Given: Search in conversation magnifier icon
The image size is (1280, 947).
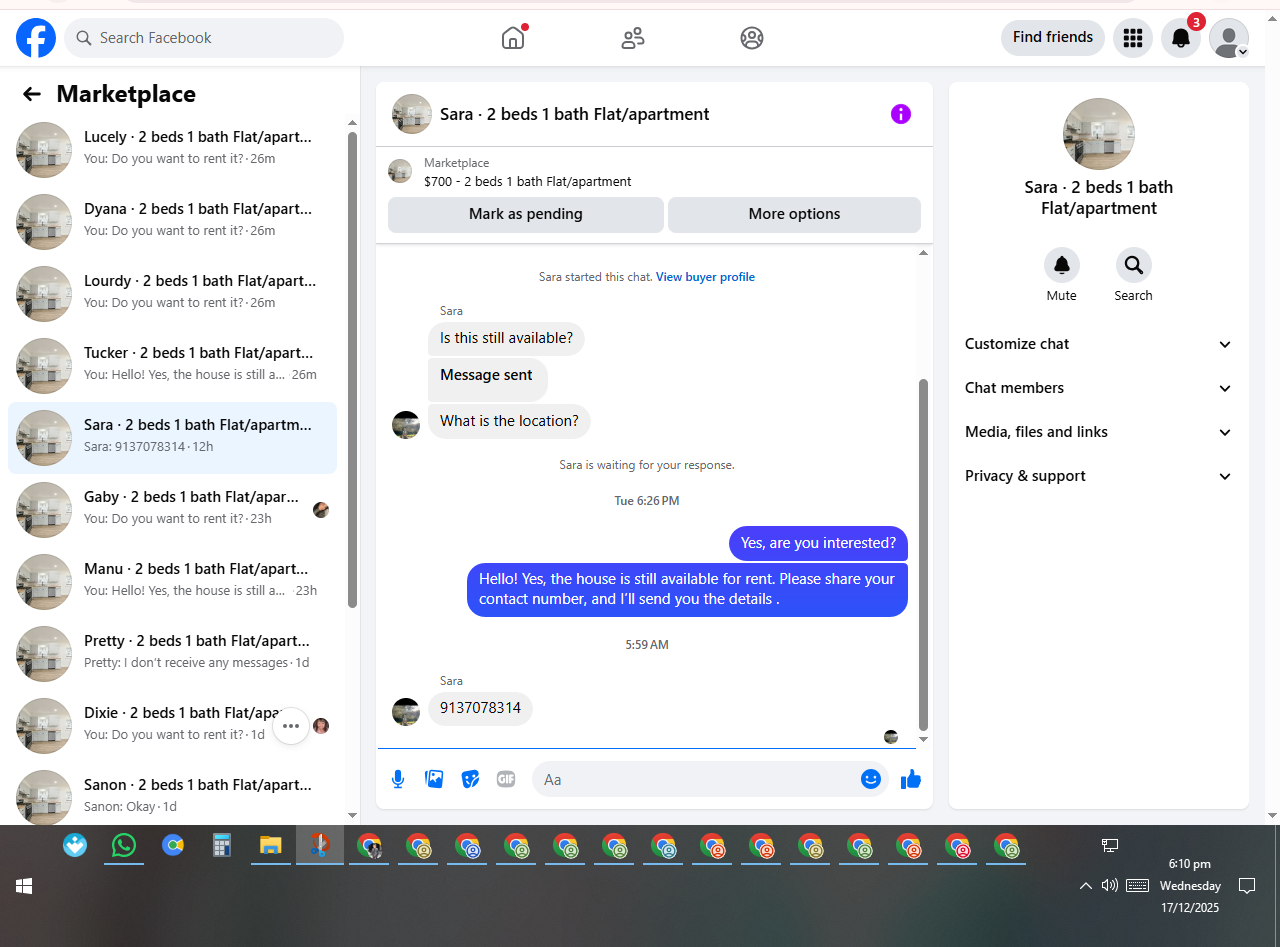Looking at the screenshot, I should 1134,265.
